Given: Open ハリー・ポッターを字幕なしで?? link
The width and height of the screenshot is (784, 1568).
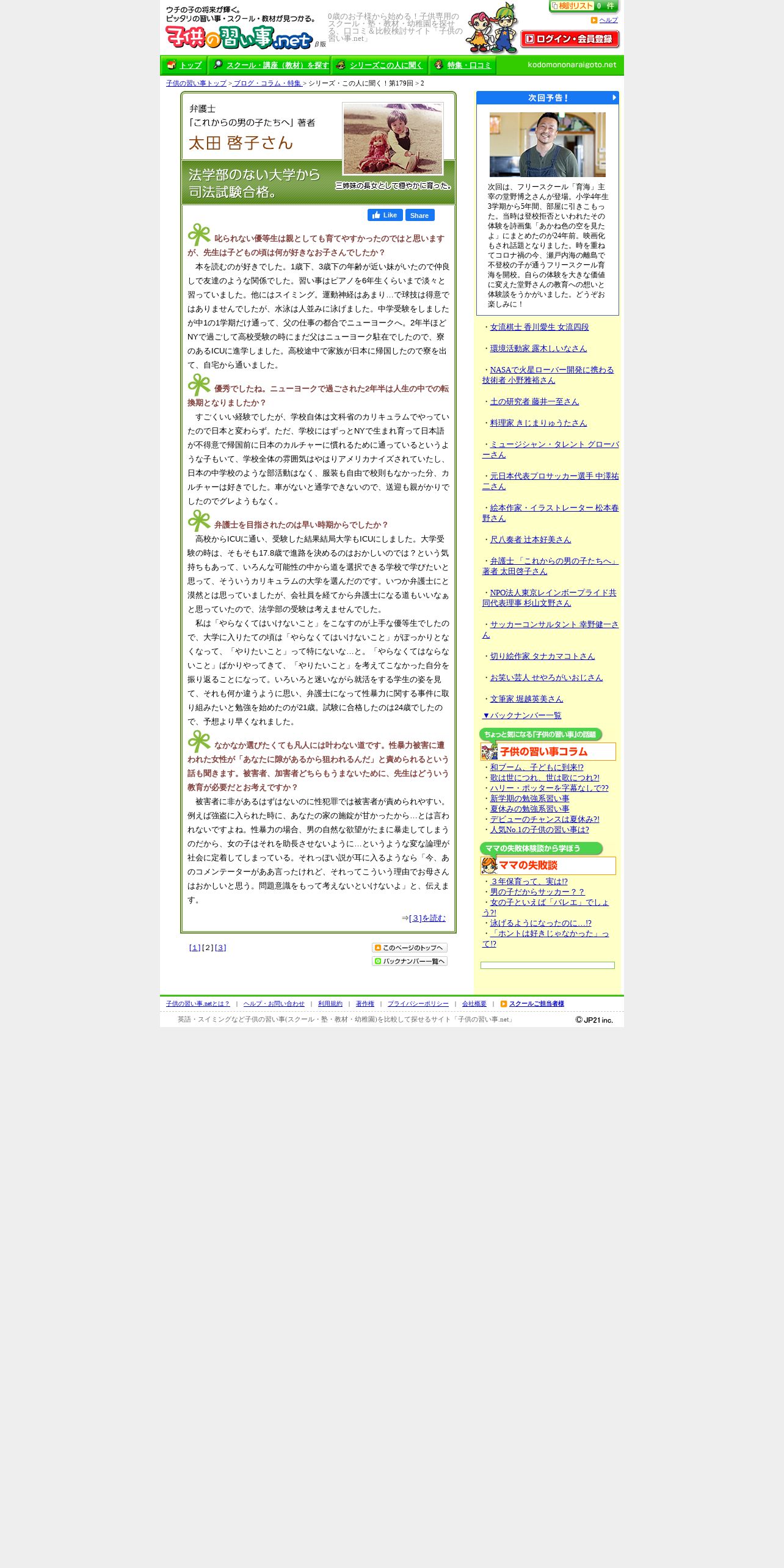Looking at the screenshot, I should coord(549,788).
